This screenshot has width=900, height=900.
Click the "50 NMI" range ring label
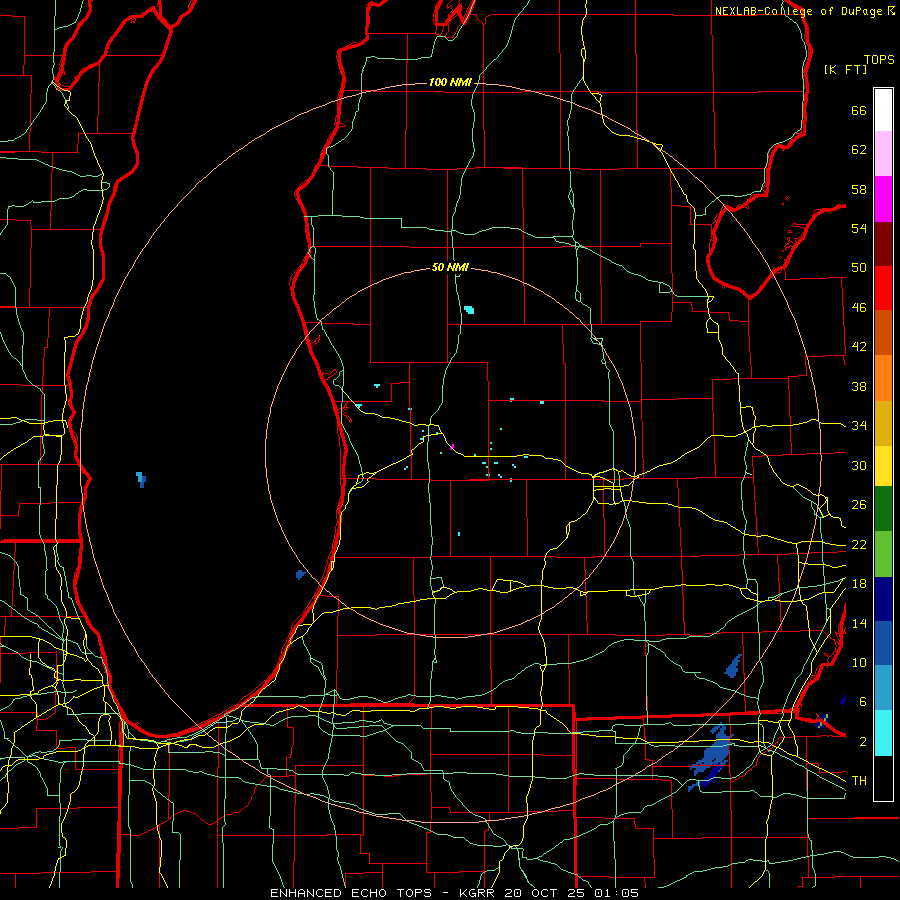tap(450, 267)
